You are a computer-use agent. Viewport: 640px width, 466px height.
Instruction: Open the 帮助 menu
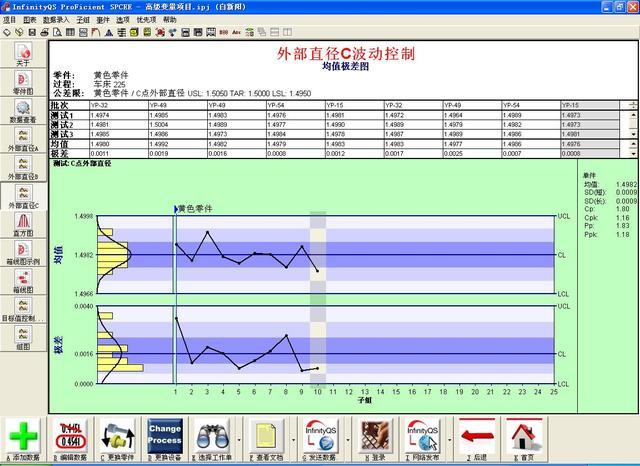(x=169, y=20)
